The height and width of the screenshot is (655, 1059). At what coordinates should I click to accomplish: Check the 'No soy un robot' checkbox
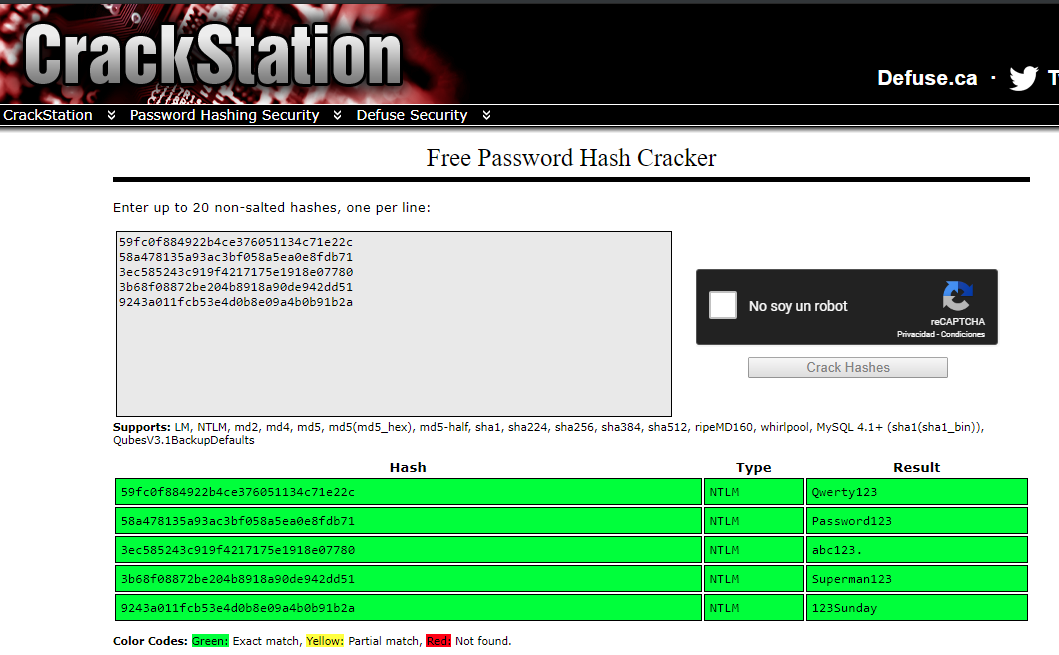[x=722, y=305]
